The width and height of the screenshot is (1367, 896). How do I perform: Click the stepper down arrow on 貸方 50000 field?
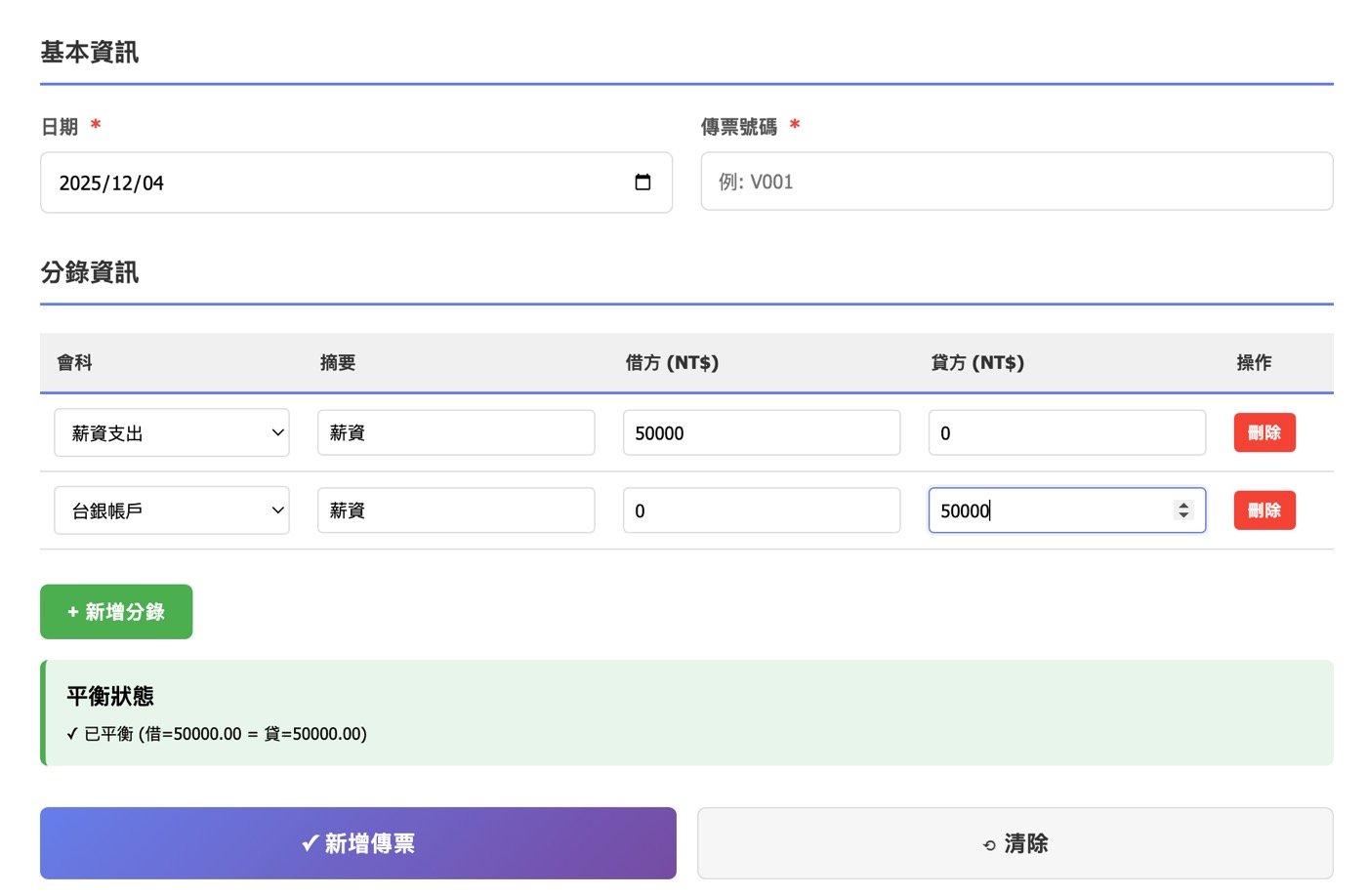(x=1183, y=516)
